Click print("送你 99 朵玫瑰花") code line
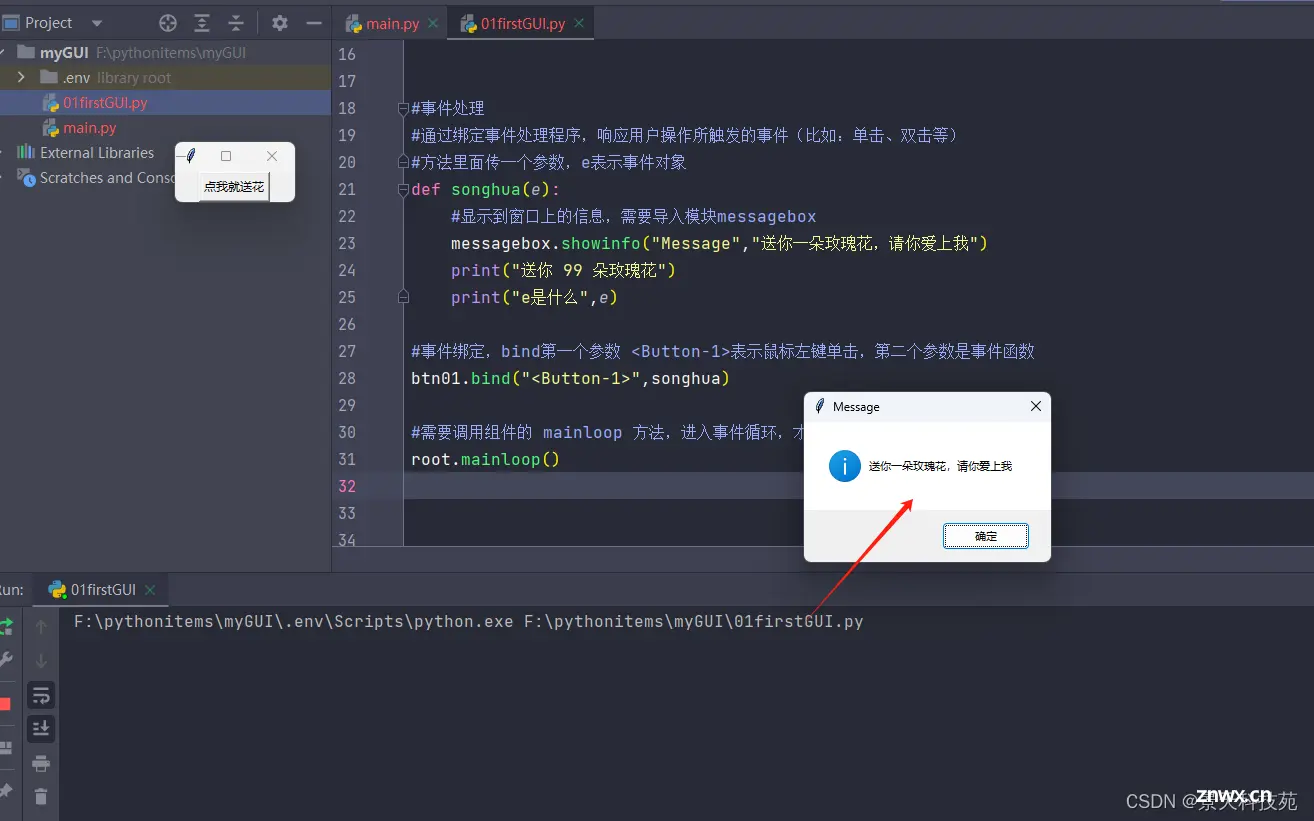 pyautogui.click(x=563, y=270)
